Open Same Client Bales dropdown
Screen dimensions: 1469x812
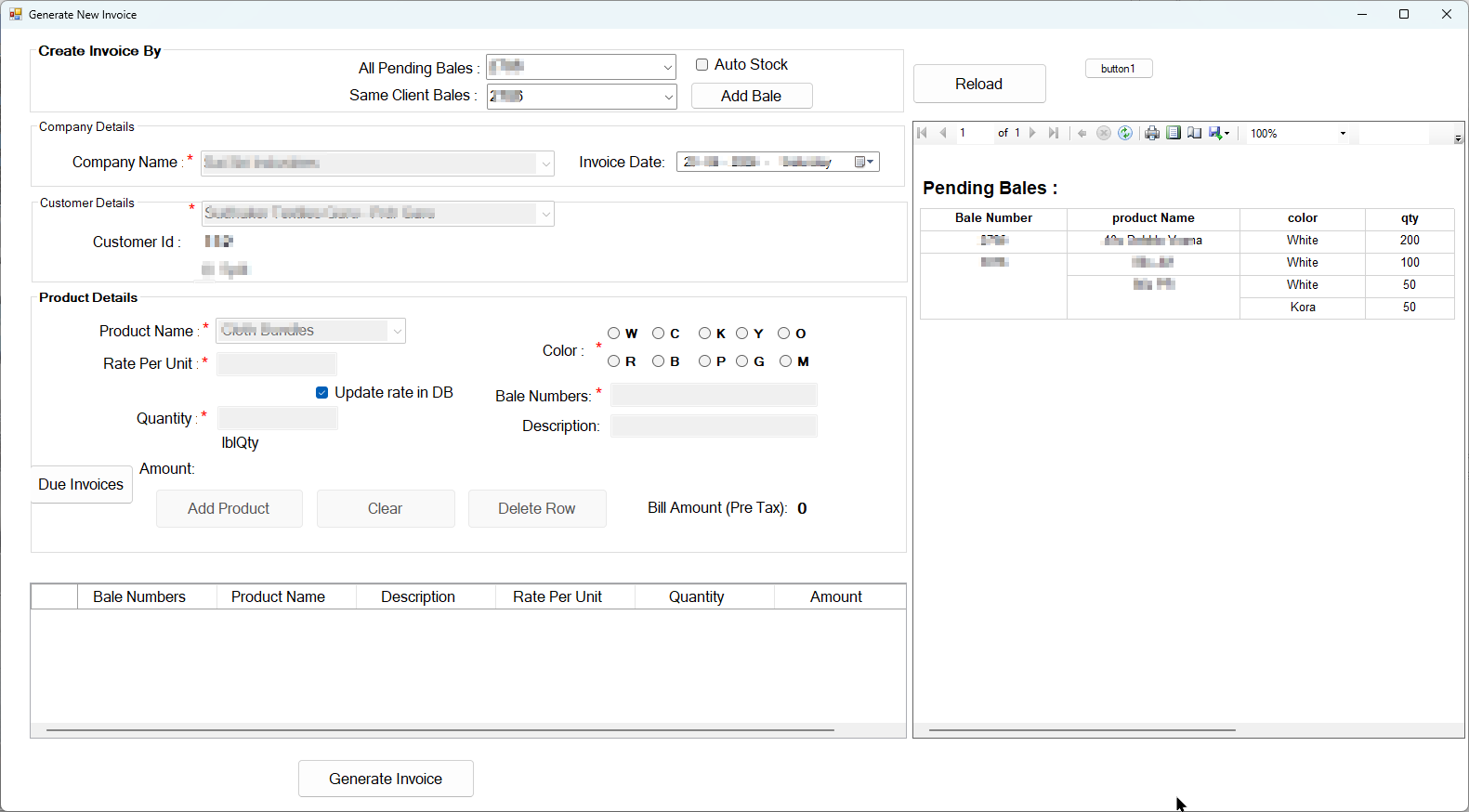coord(668,97)
